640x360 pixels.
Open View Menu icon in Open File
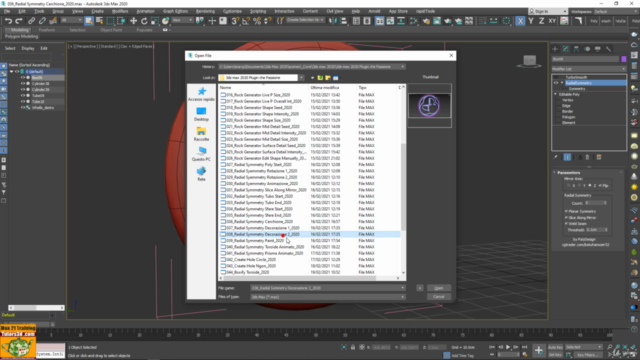pyautogui.click(x=336, y=78)
